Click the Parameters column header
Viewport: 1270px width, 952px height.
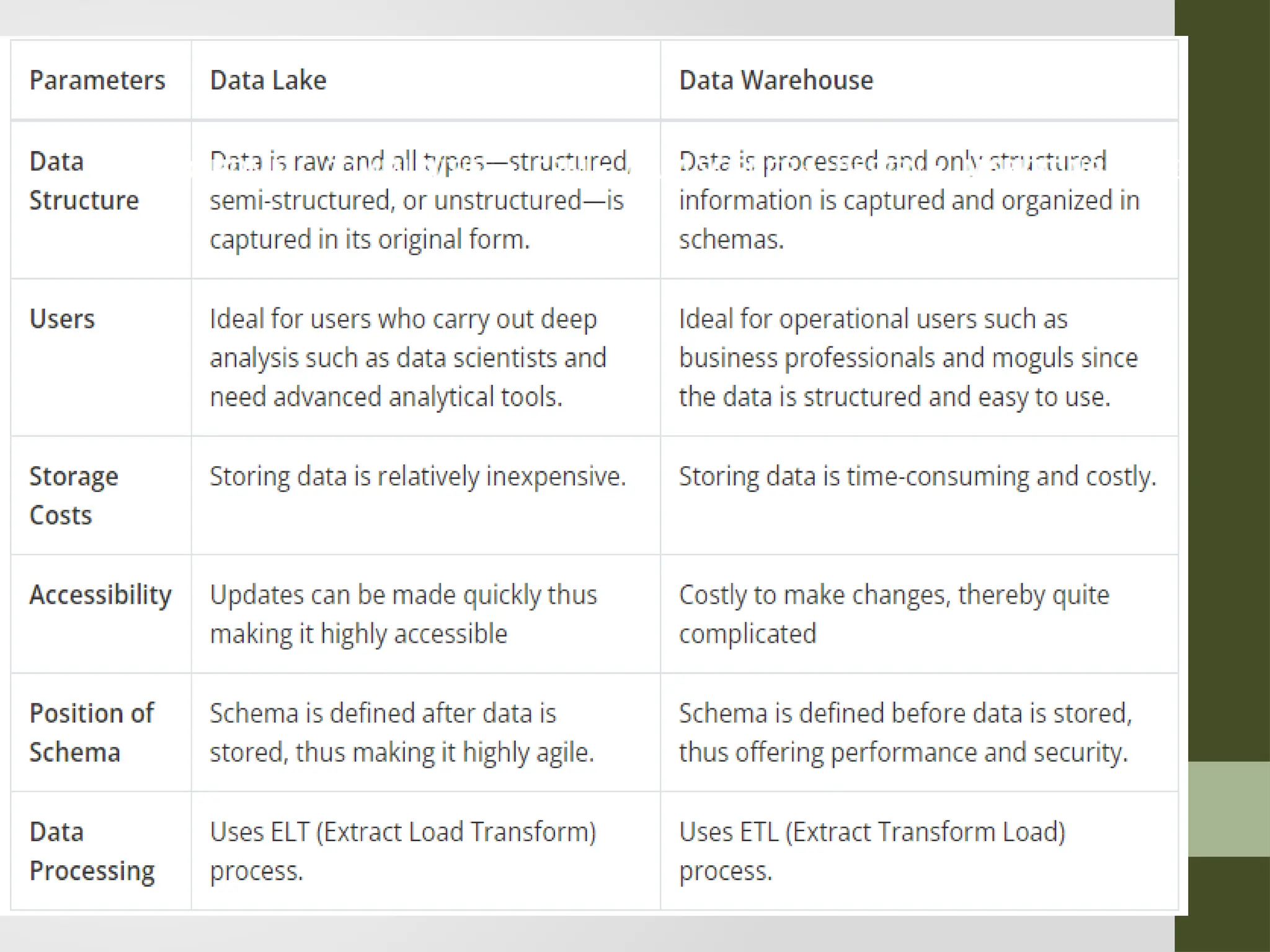pos(97,81)
